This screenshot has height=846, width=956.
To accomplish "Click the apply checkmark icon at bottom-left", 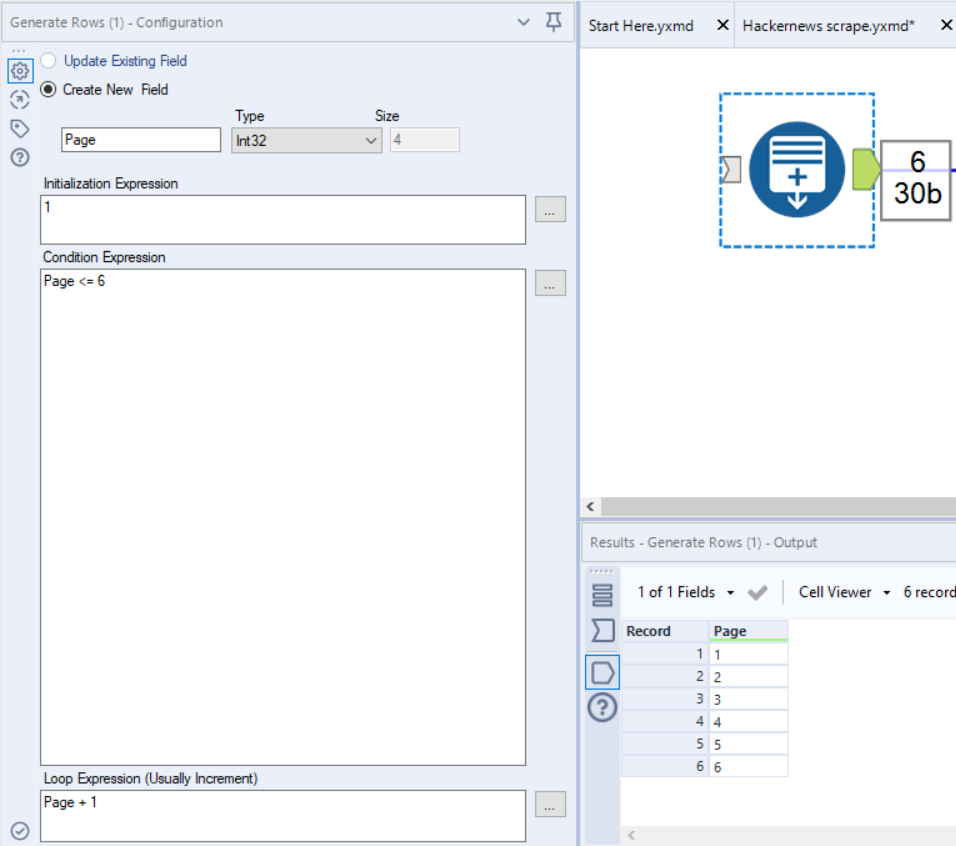I will [20, 831].
